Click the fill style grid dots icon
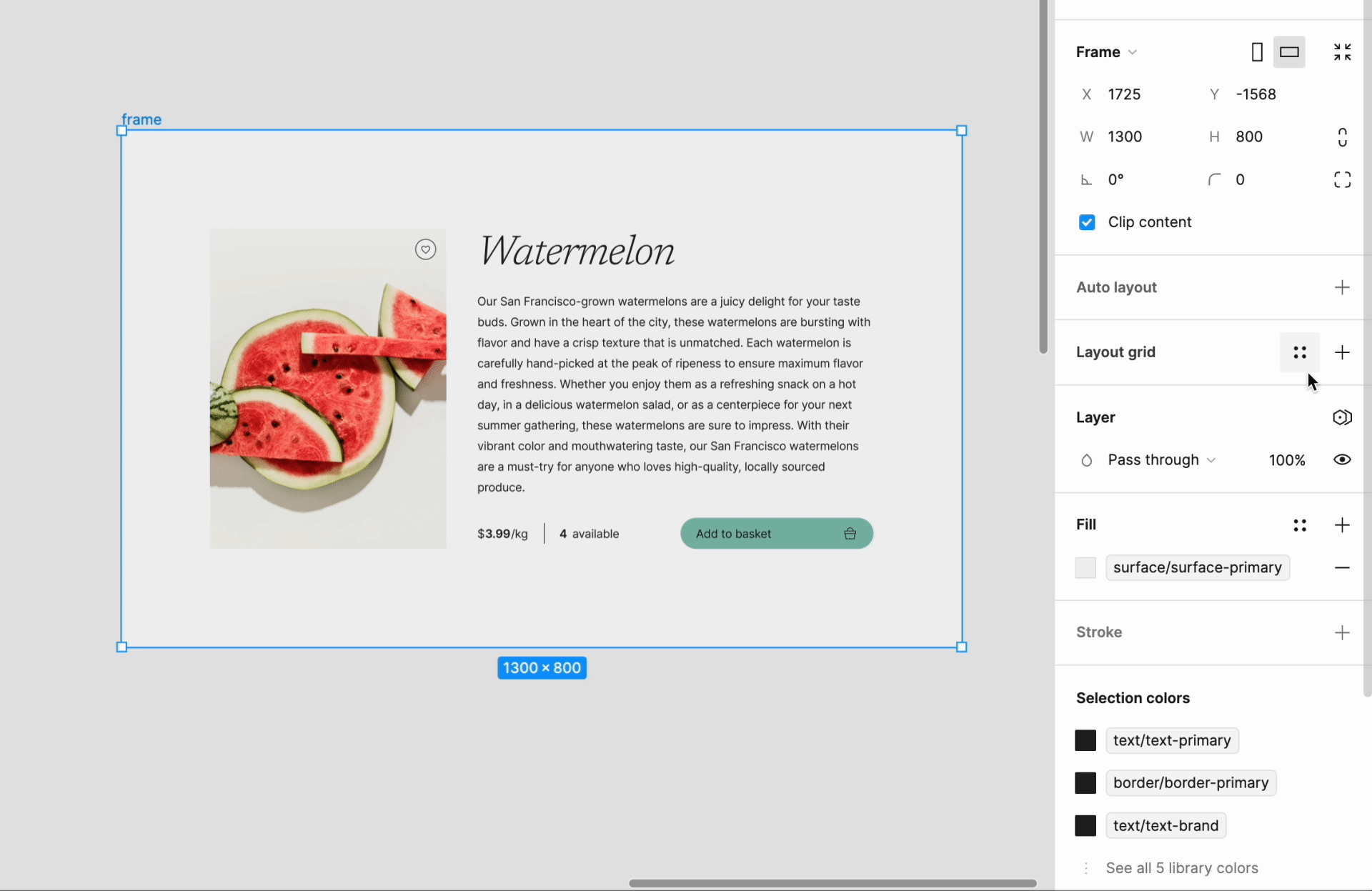The image size is (1372, 891). pos(1300,524)
